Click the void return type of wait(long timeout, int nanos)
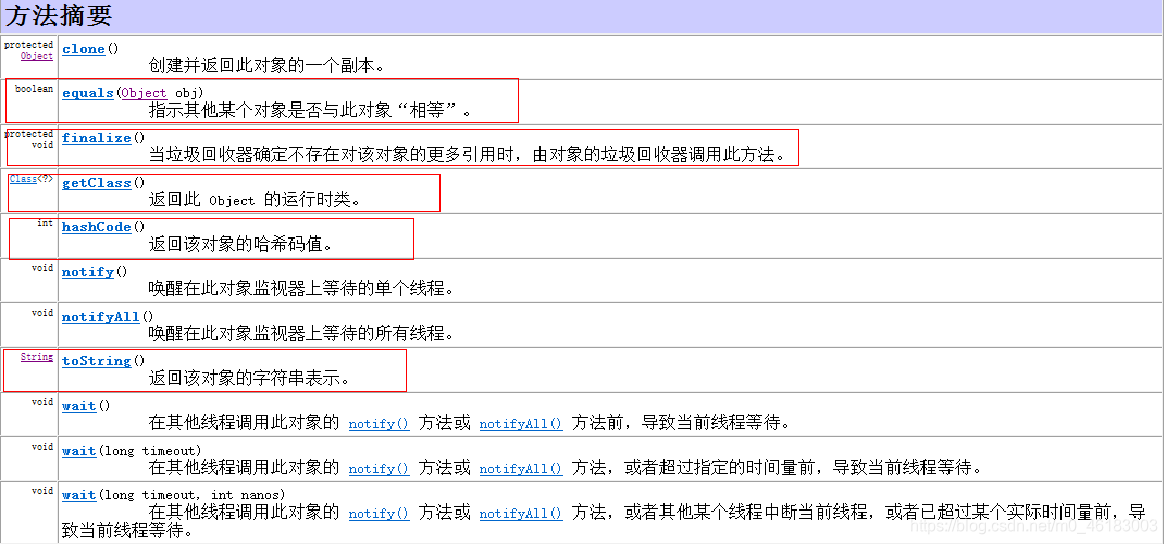The image size is (1167, 544). [42, 491]
